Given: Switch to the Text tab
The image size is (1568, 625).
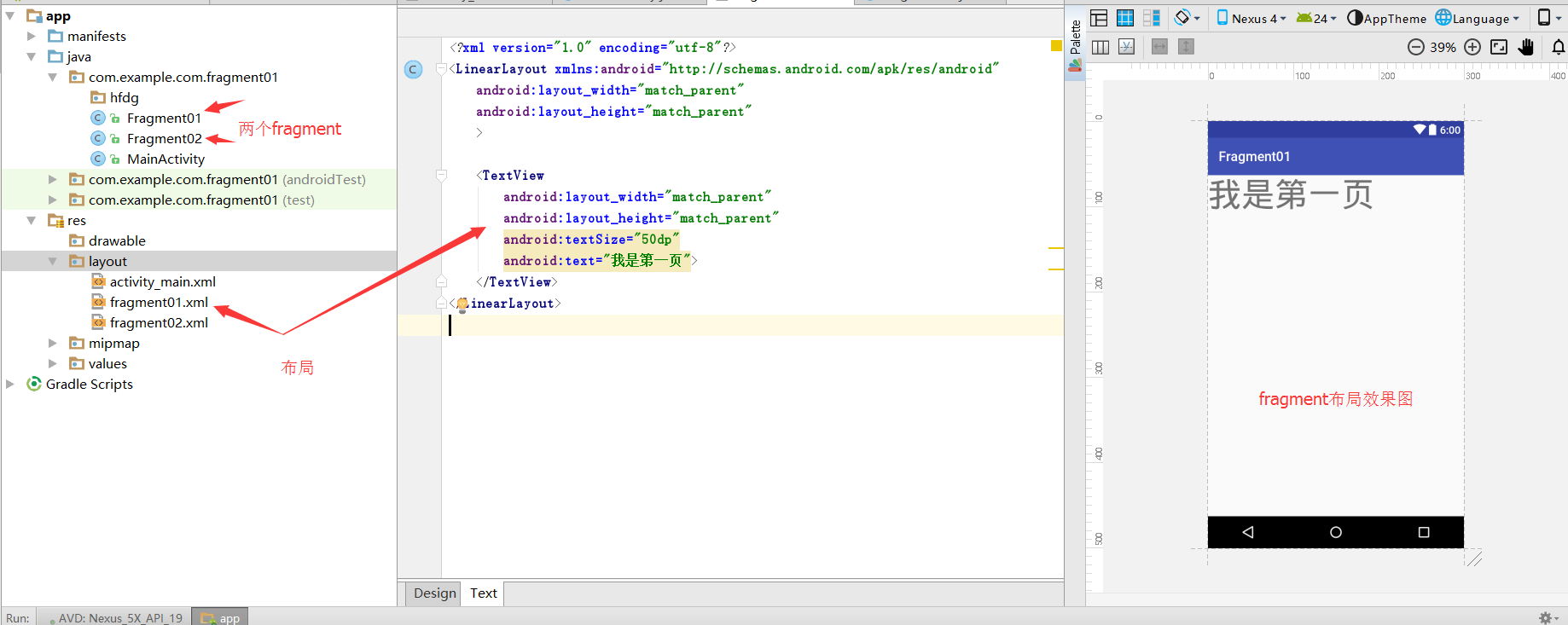Looking at the screenshot, I should point(484,593).
